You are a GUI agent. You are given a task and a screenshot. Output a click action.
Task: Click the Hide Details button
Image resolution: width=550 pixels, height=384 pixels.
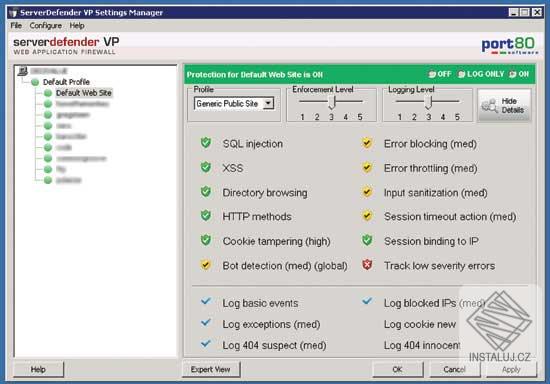point(504,105)
